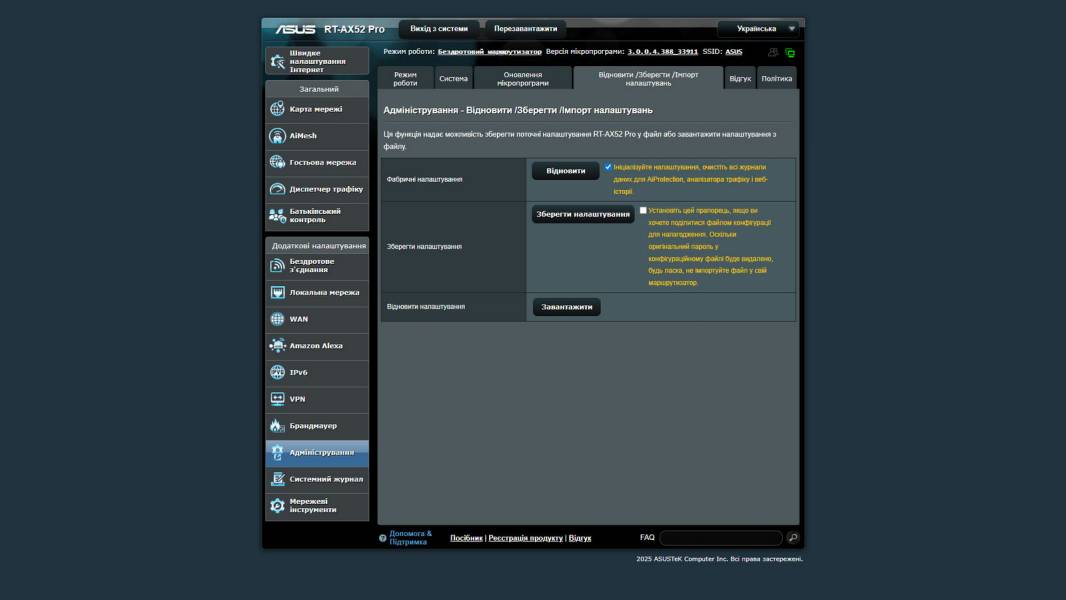Click the FAQ search input field
1066x600 pixels.
click(720, 538)
